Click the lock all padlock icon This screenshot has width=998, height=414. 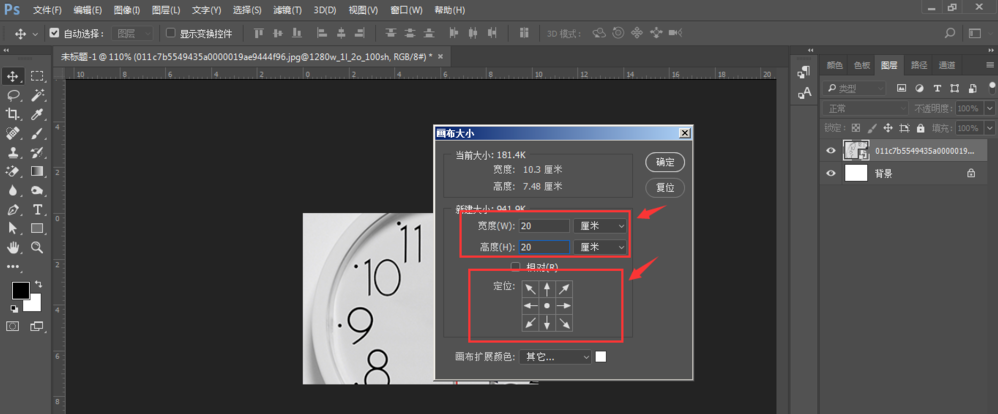pyautogui.click(x=921, y=128)
